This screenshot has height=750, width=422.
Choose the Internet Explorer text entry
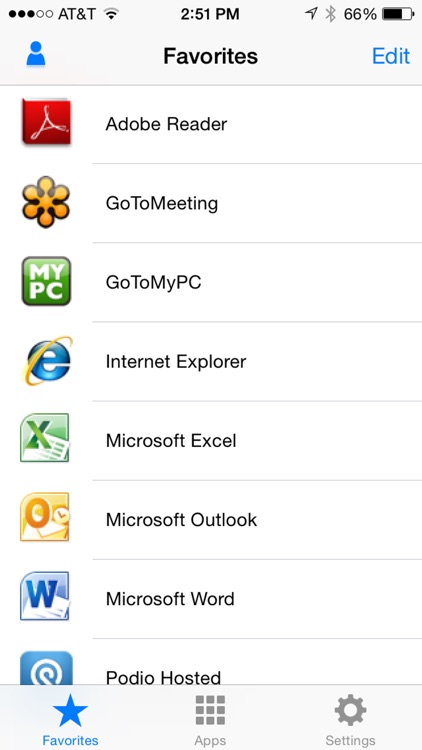(176, 362)
